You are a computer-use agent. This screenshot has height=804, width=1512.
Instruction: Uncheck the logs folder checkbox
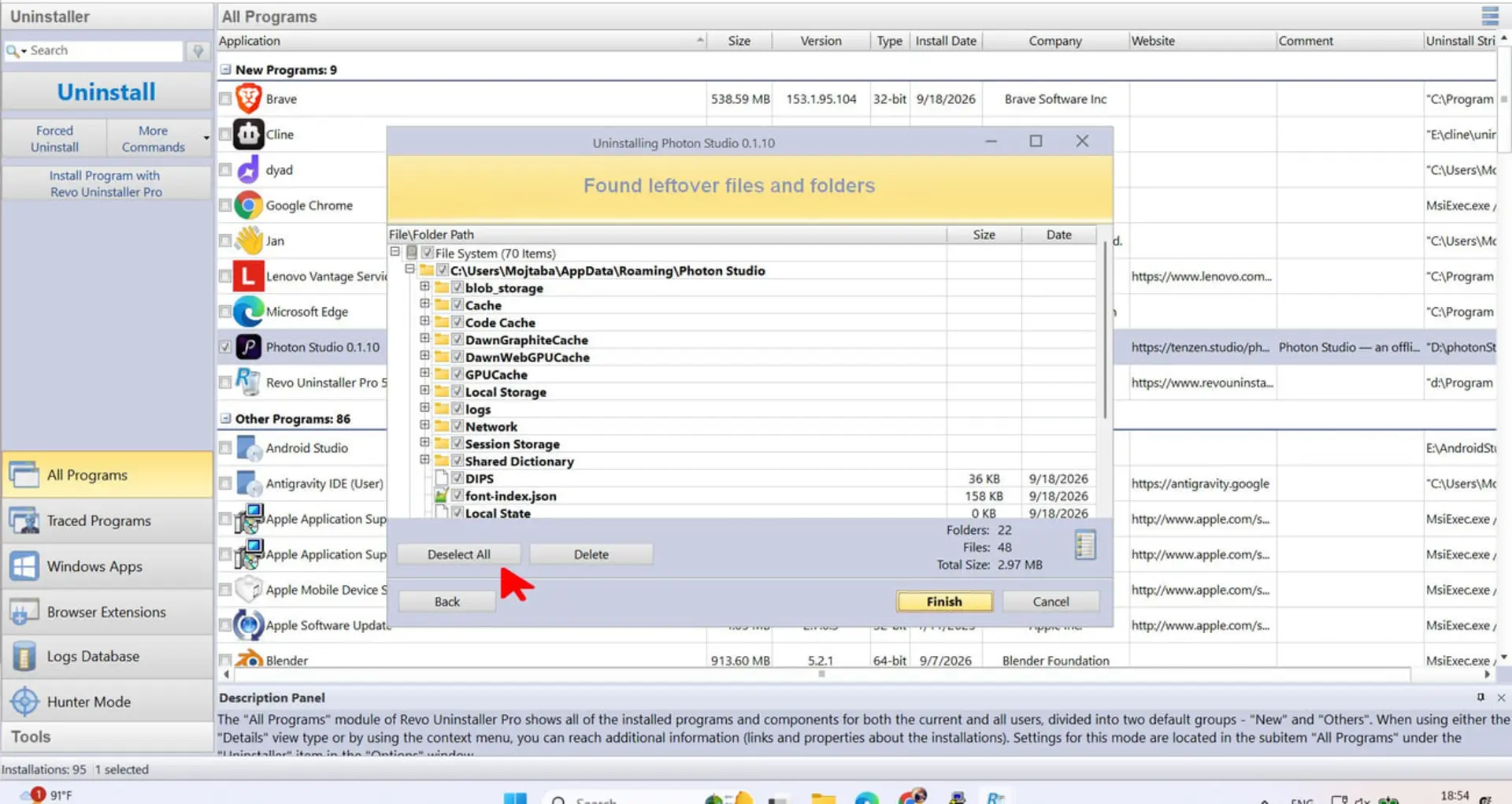pyautogui.click(x=457, y=409)
